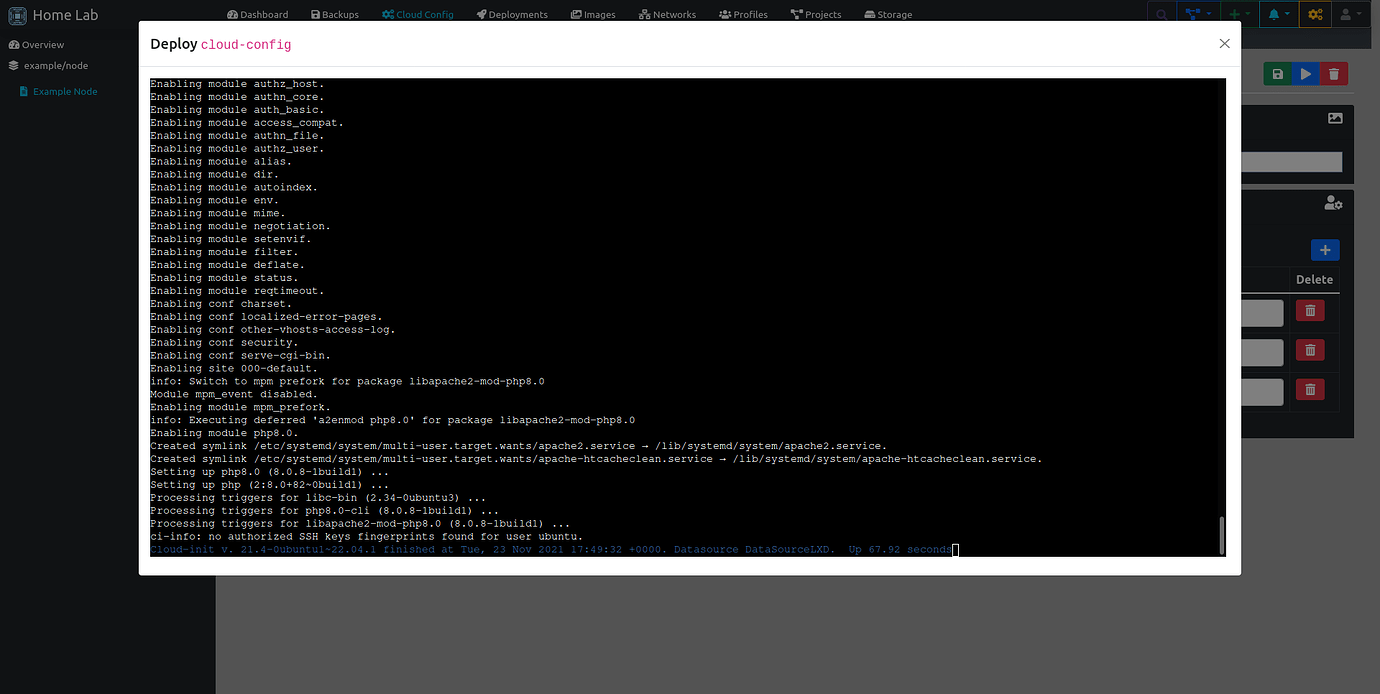1380x694 pixels.
Task: Click the green save disk button
Action: click(1277, 74)
